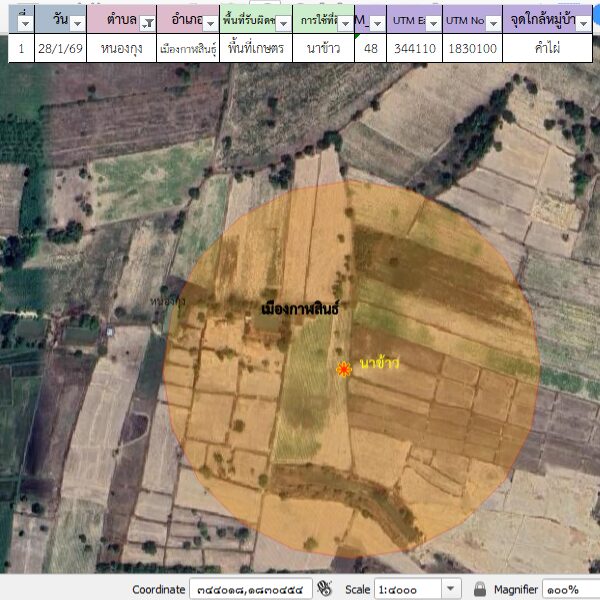Image resolution: width=600 pixels, height=600 pixels.
Task: Click the lock scale padlock icon
Action: point(480,589)
